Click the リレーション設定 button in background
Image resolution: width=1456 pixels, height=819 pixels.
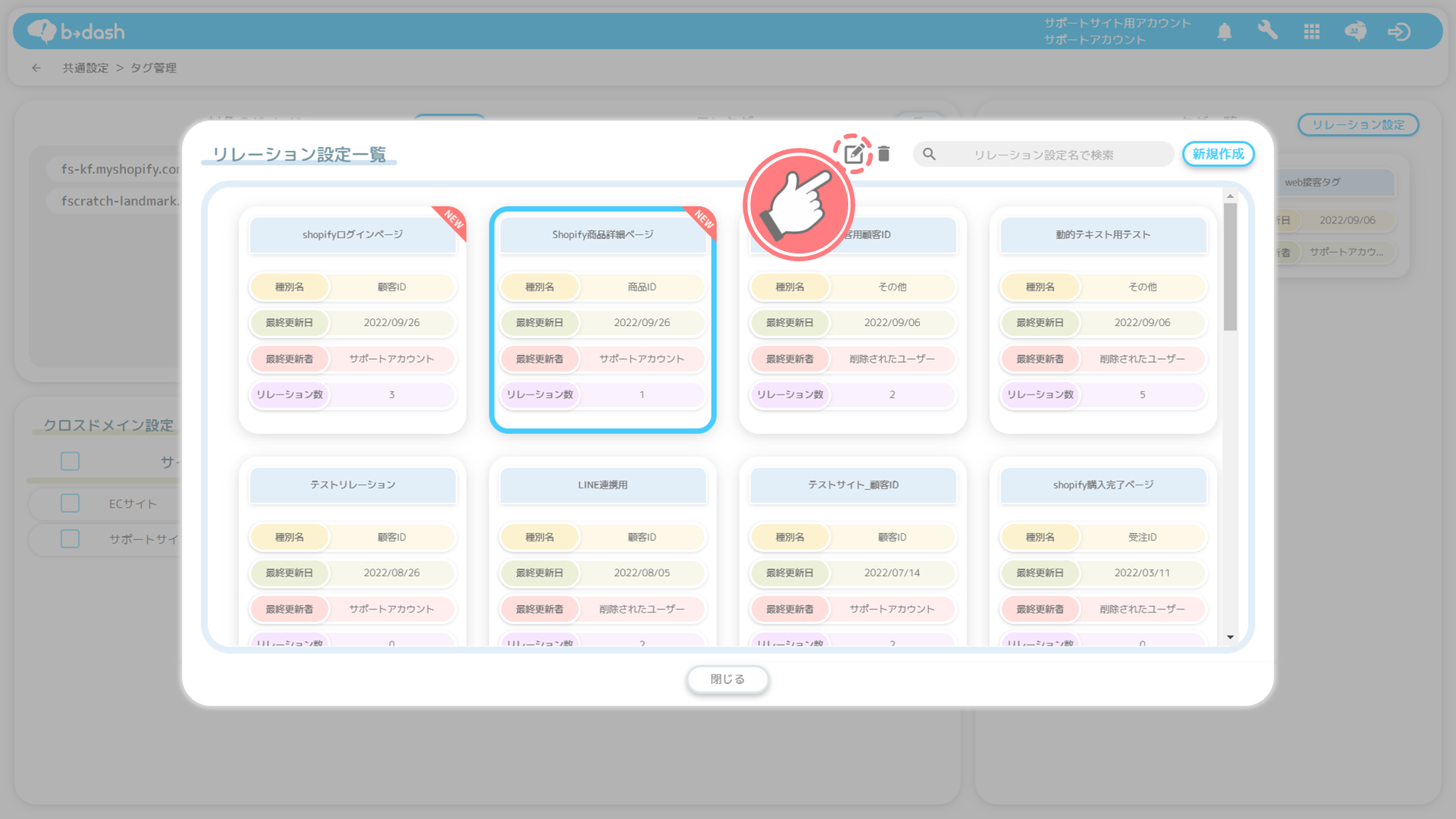(x=1357, y=124)
